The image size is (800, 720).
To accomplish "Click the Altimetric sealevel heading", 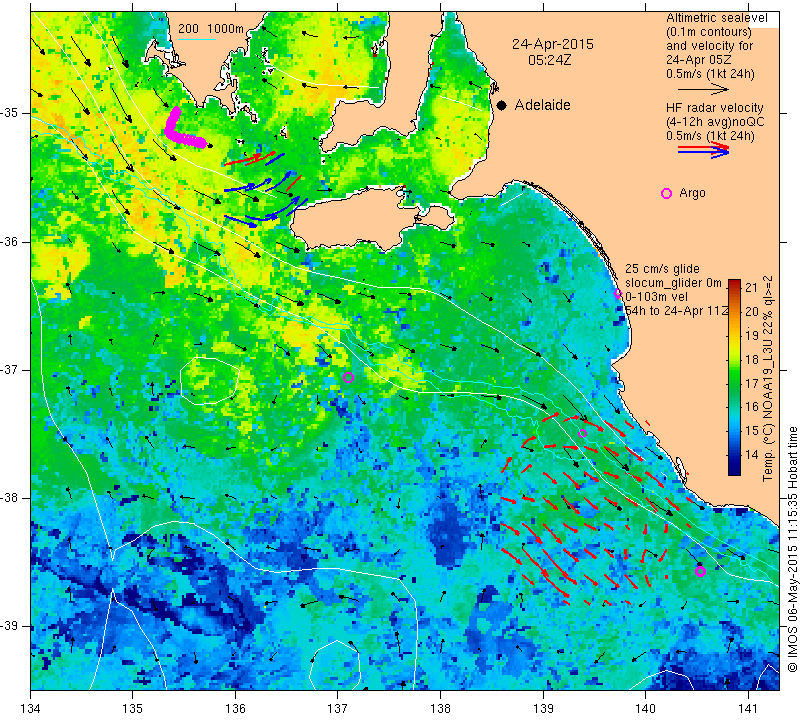I will (716, 18).
